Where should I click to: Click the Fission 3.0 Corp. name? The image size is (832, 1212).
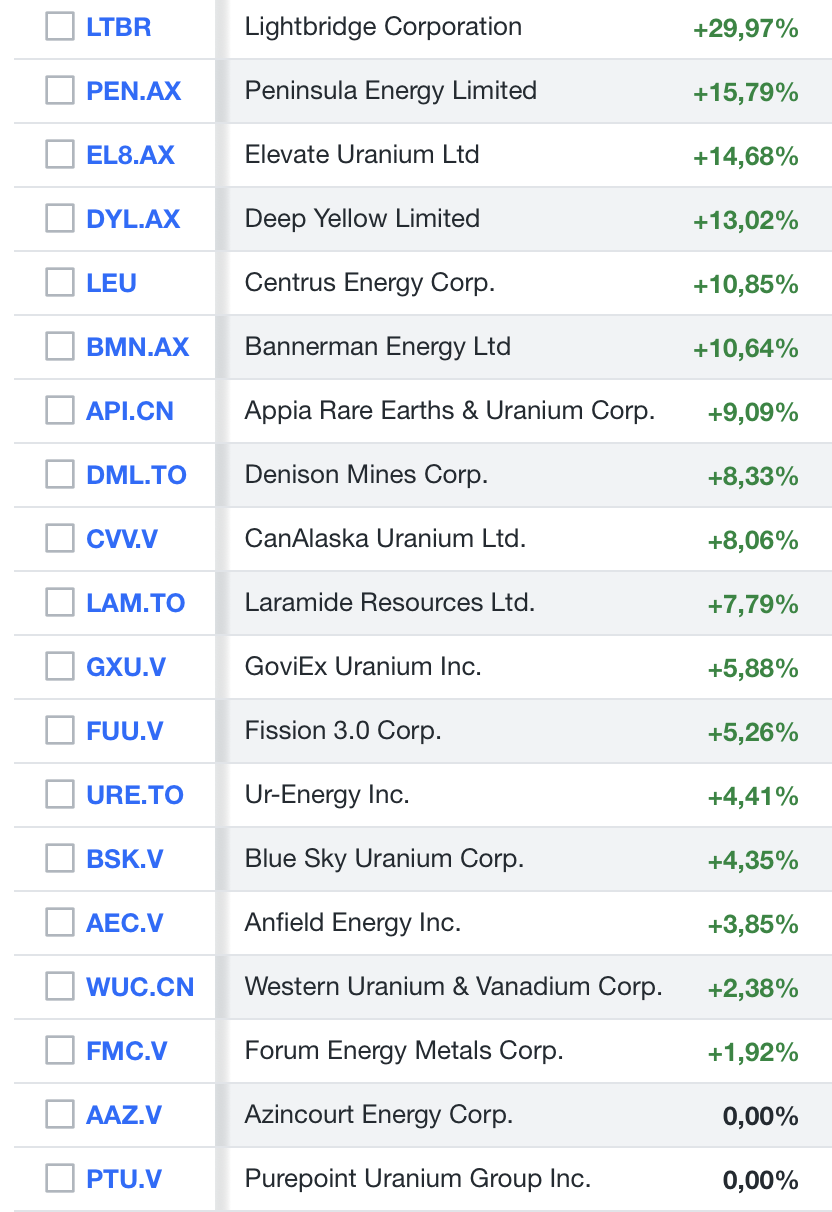(342, 731)
